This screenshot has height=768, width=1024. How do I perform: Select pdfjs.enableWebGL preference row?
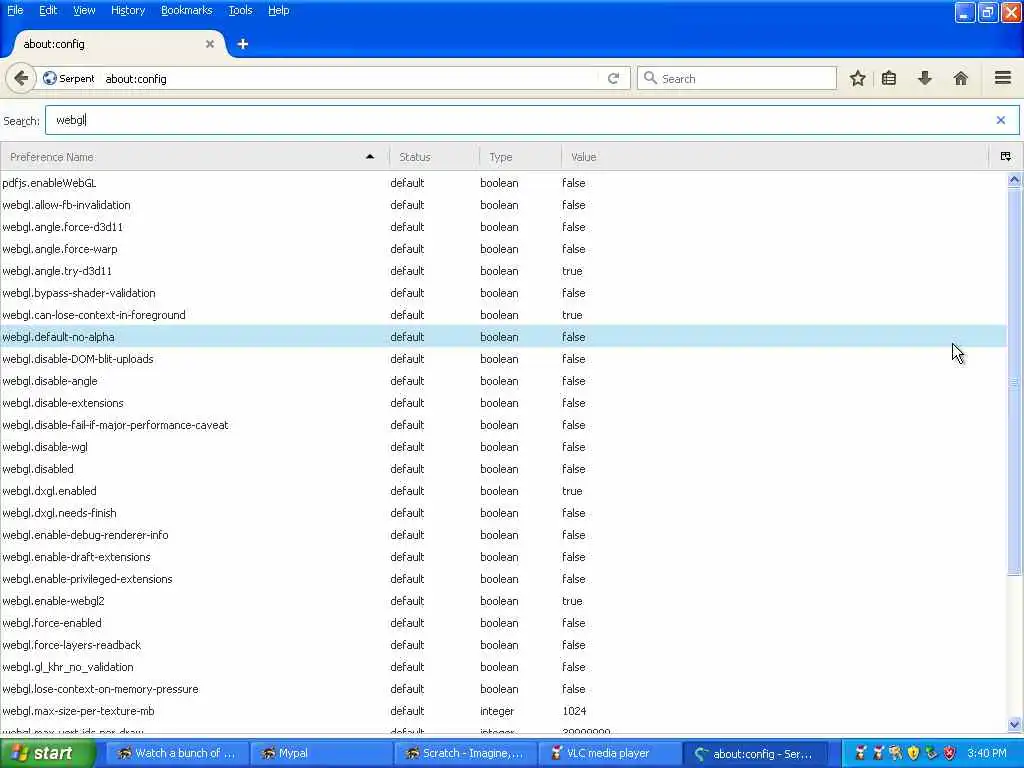(x=503, y=183)
